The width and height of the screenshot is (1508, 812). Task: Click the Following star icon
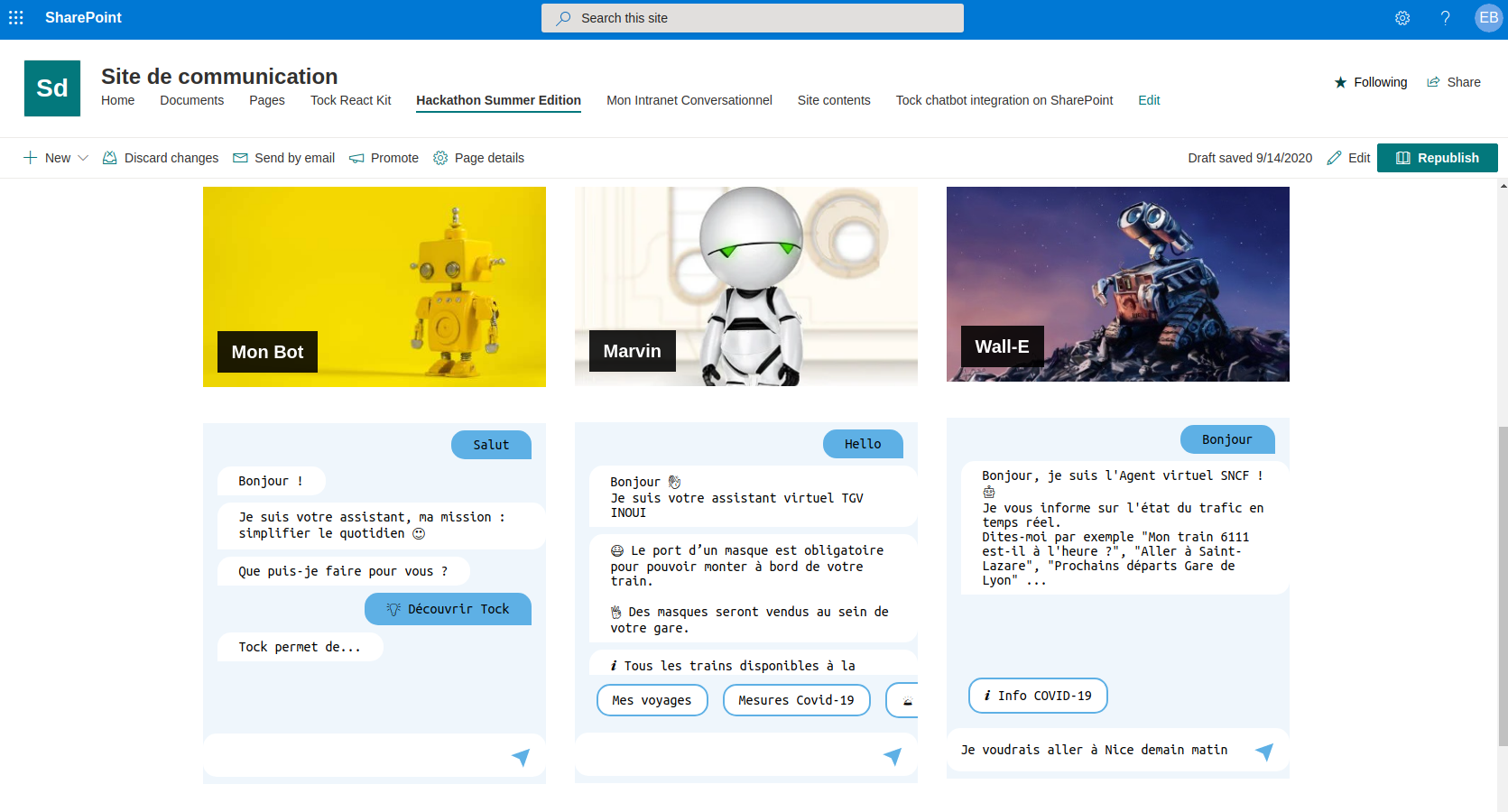pos(1340,82)
